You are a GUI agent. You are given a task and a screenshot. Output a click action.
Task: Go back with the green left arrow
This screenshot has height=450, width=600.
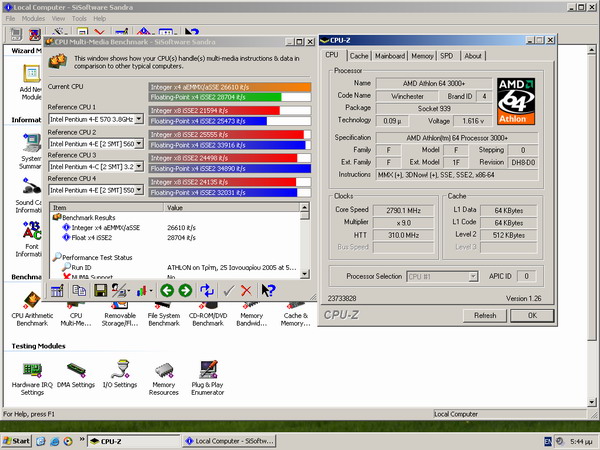point(167,291)
